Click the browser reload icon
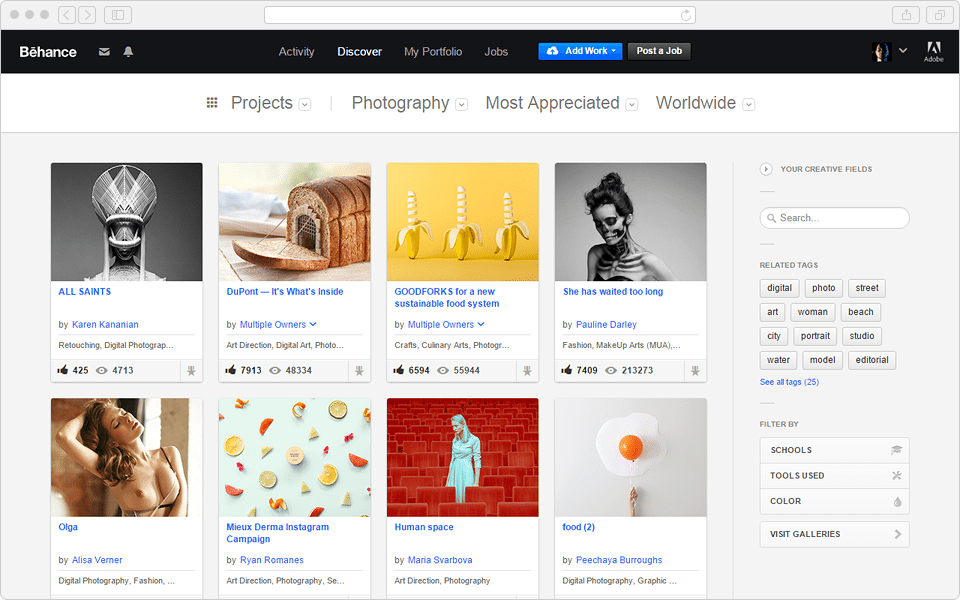This screenshot has width=960, height=600. [685, 15]
